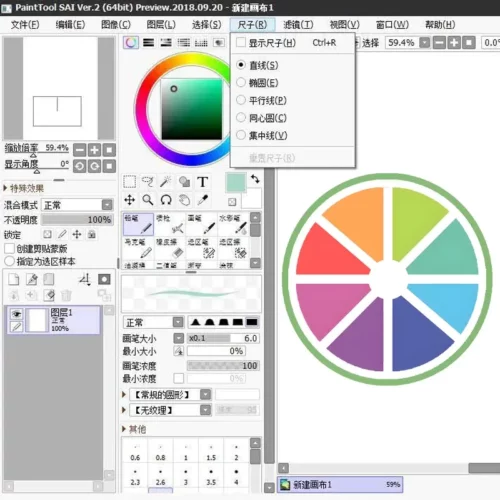Choose the 选区笔 selection pen
Screen dimensions: 500x500
[201, 248]
